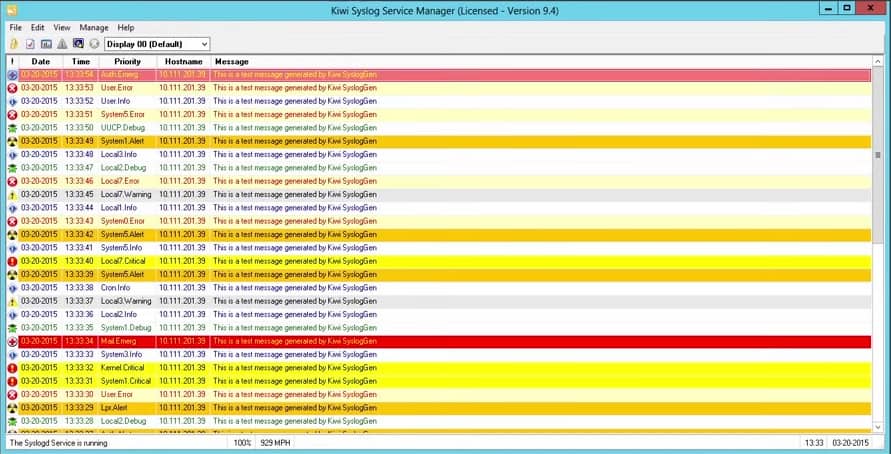The image size is (891, 454).
Task: Click the Hostname column header
Action: pyautogui.click(x=184, y=61)
